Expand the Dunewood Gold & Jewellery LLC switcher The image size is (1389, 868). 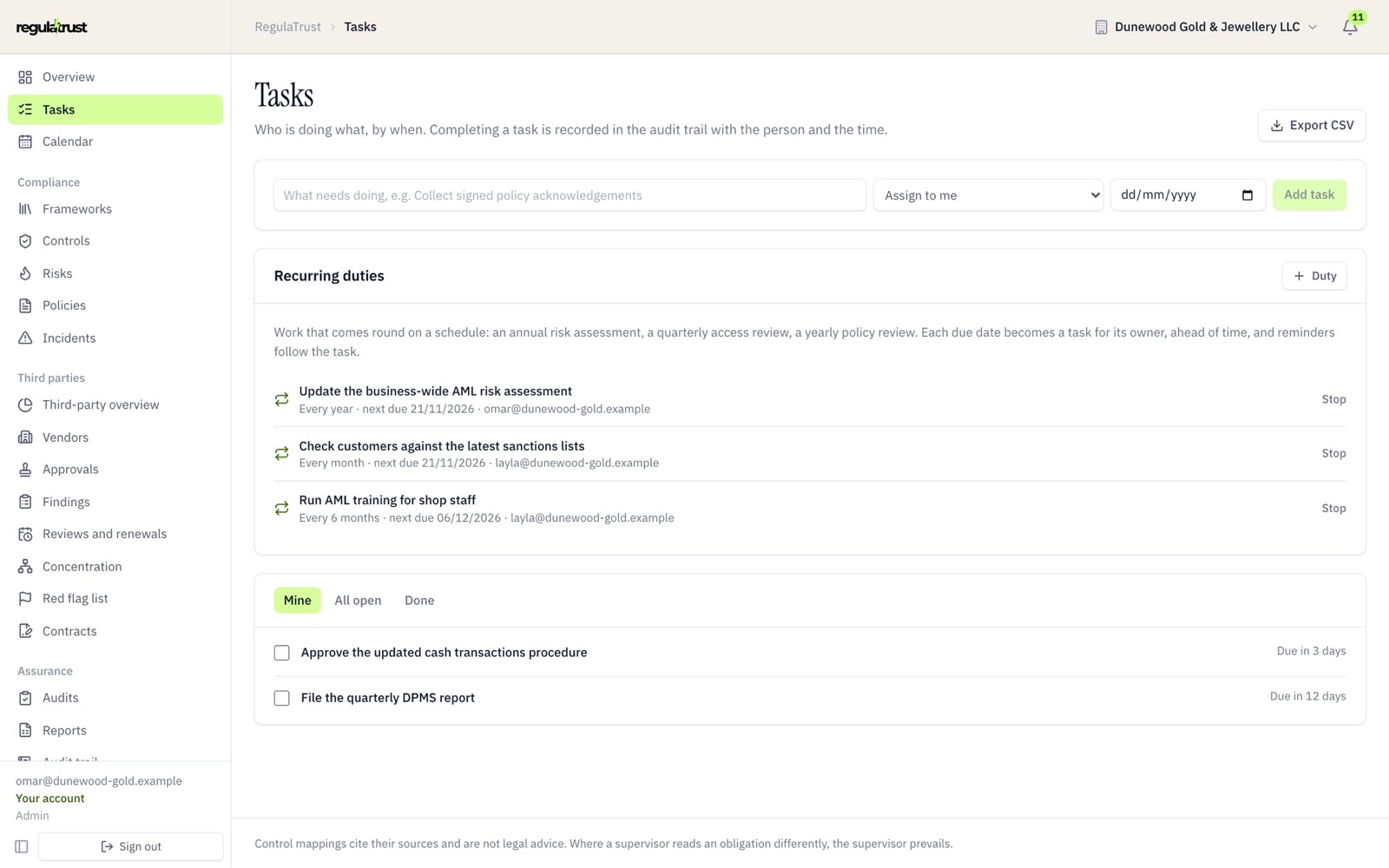click(1206, 27)
